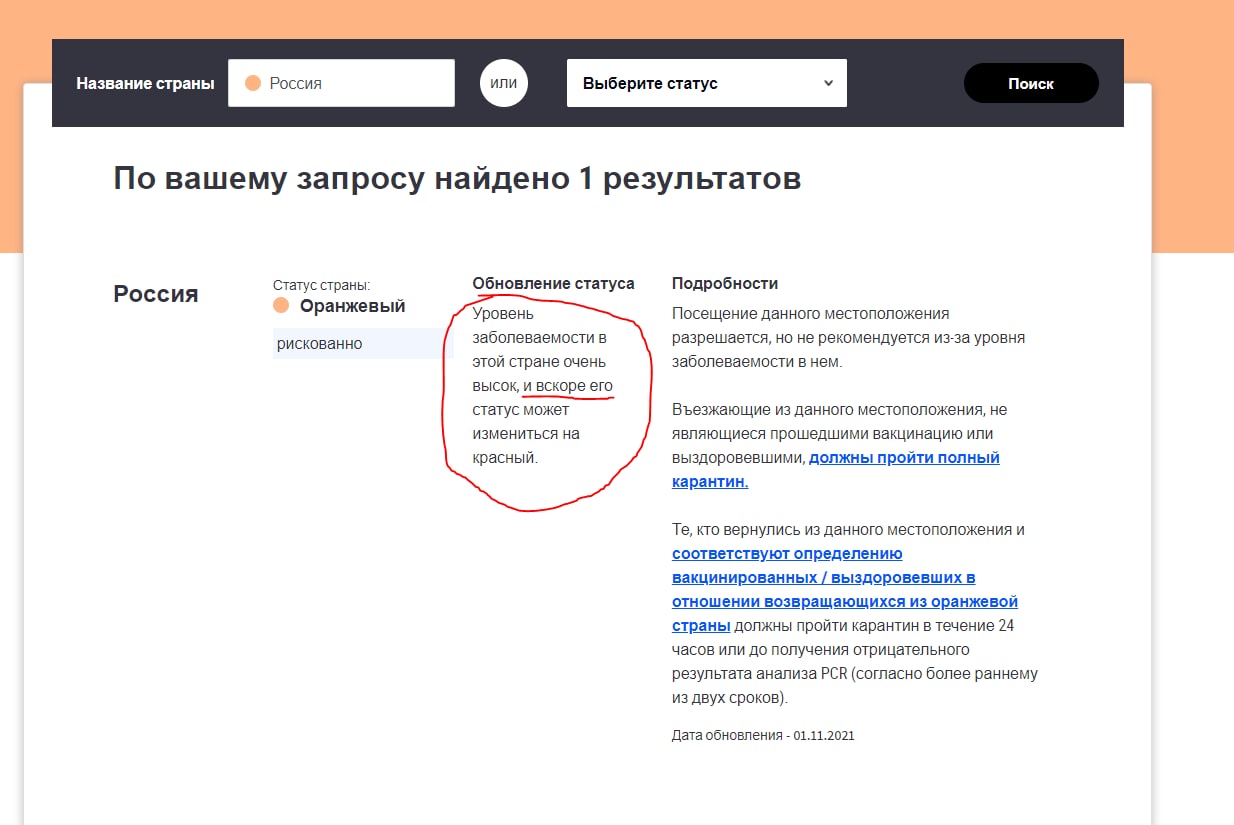The width and height of the screenshot is (1234, 825).
Task: Click the heading По вашему запросу найдено 1 результатов
Action: click(x=457, y=179)
